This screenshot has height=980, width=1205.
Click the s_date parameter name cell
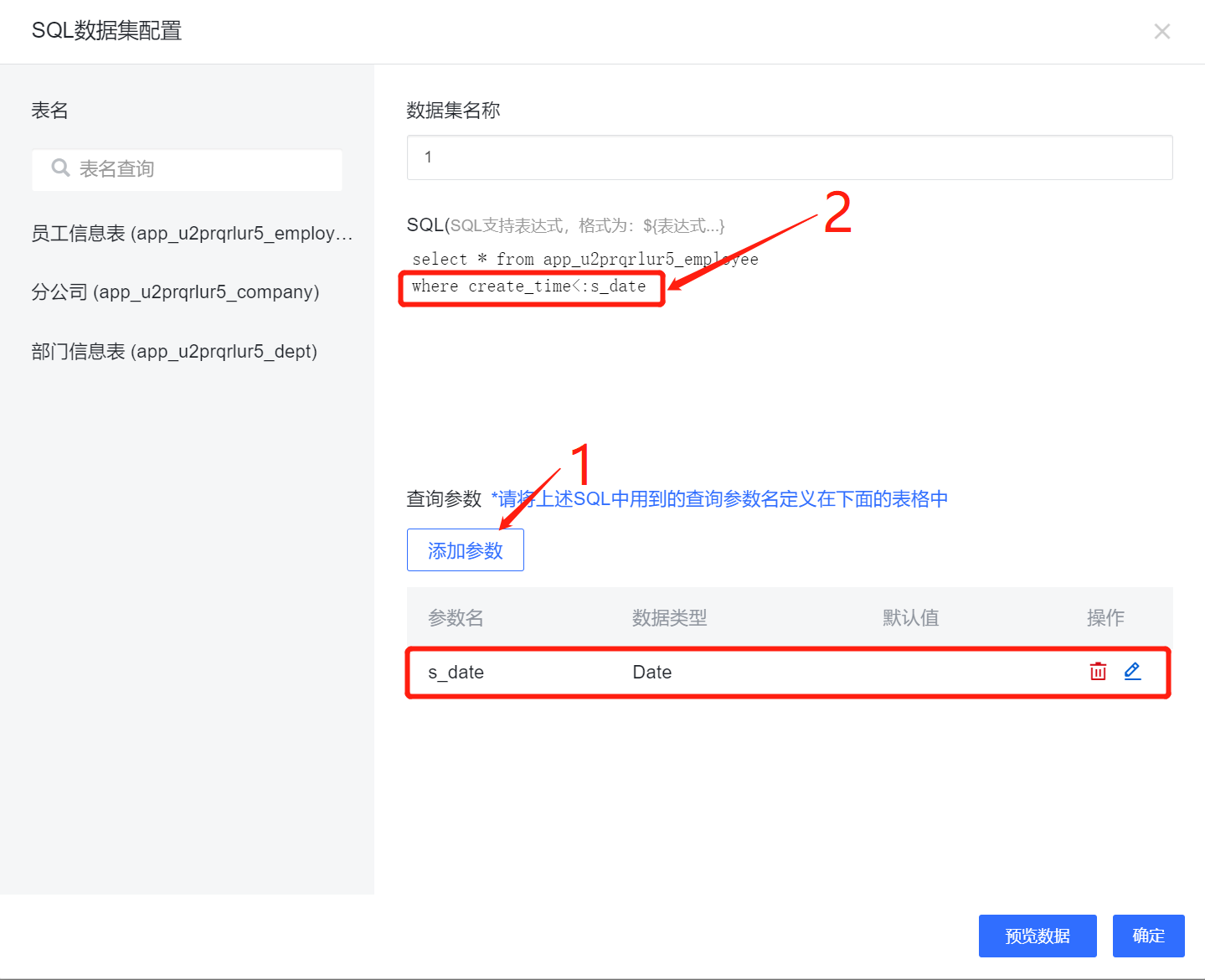(x=456, y=673)
